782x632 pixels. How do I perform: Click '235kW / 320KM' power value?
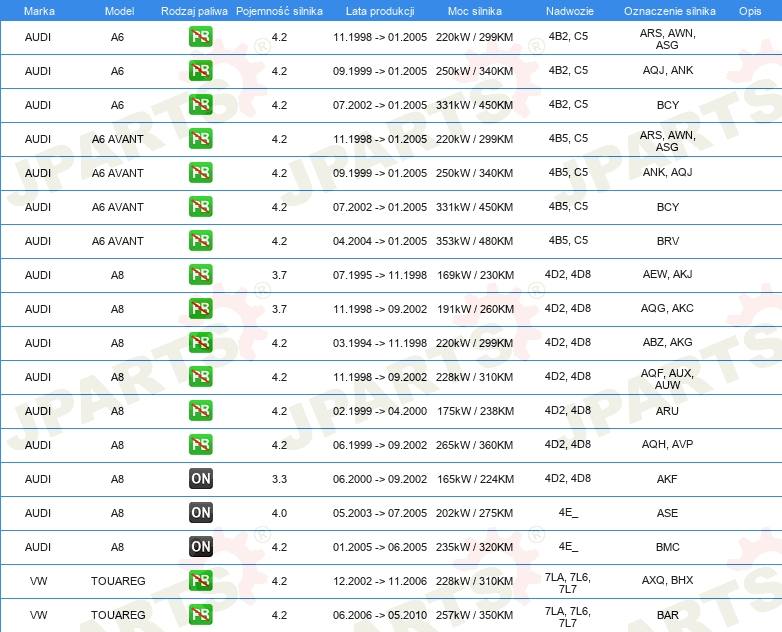point(474,547)
